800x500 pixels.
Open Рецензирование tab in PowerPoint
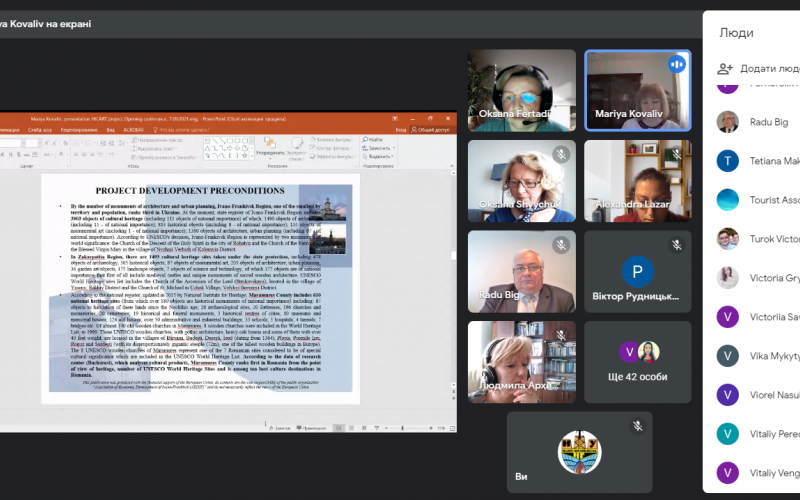pos(79,130)
